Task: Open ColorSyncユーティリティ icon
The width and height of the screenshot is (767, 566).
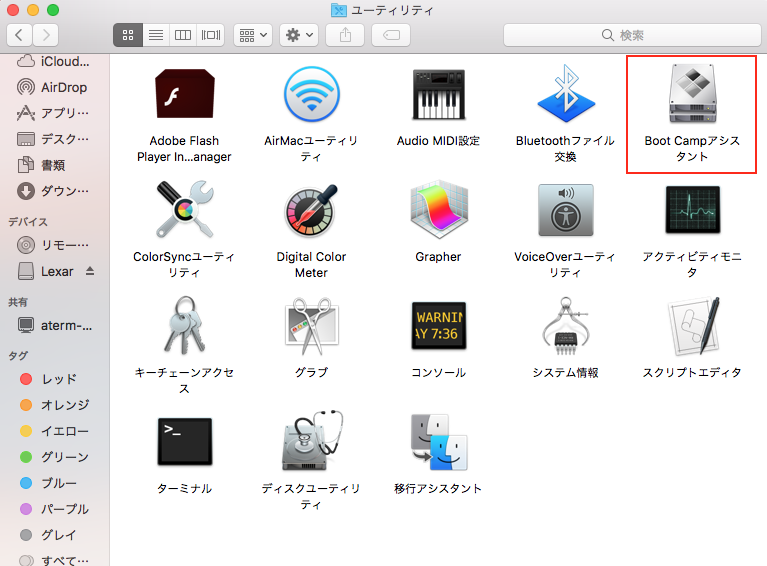Action: 184,210
